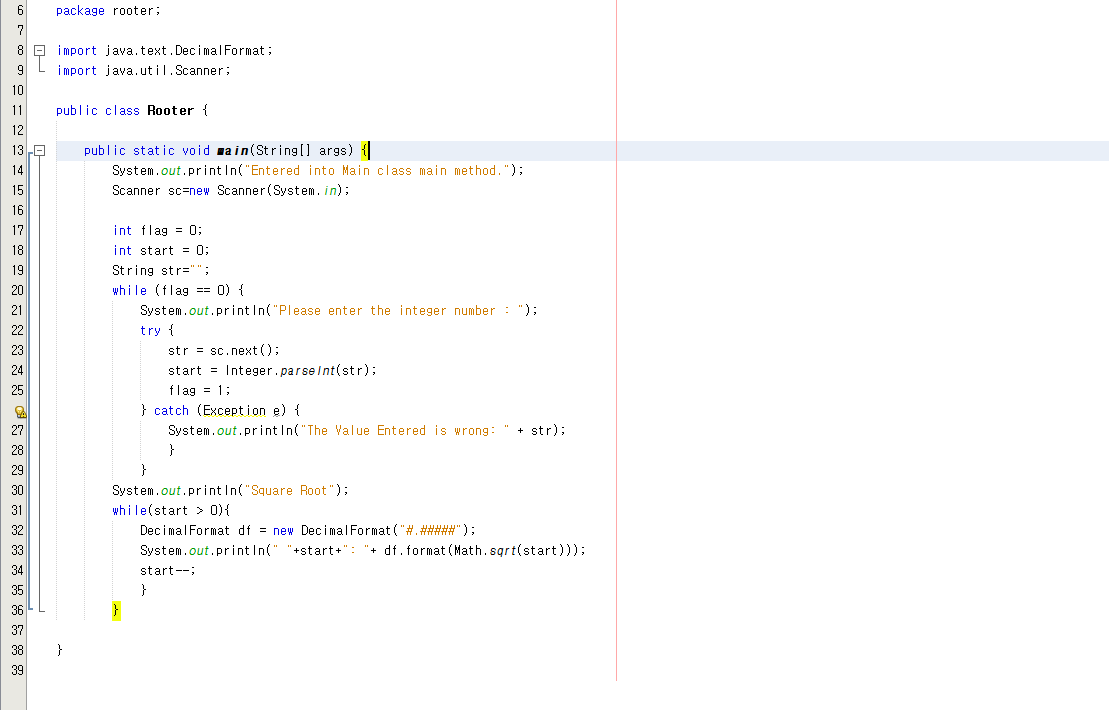Select line number 17 in the gutter
The image size is (1109, 710).
[x=16, y=230]
